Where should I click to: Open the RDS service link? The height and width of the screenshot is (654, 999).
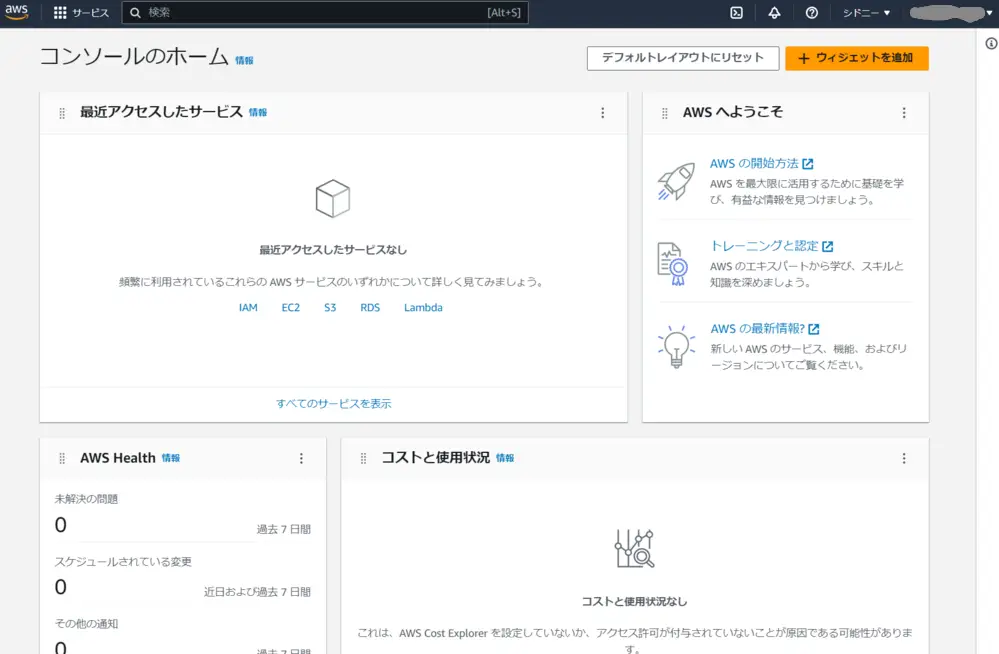370,307
